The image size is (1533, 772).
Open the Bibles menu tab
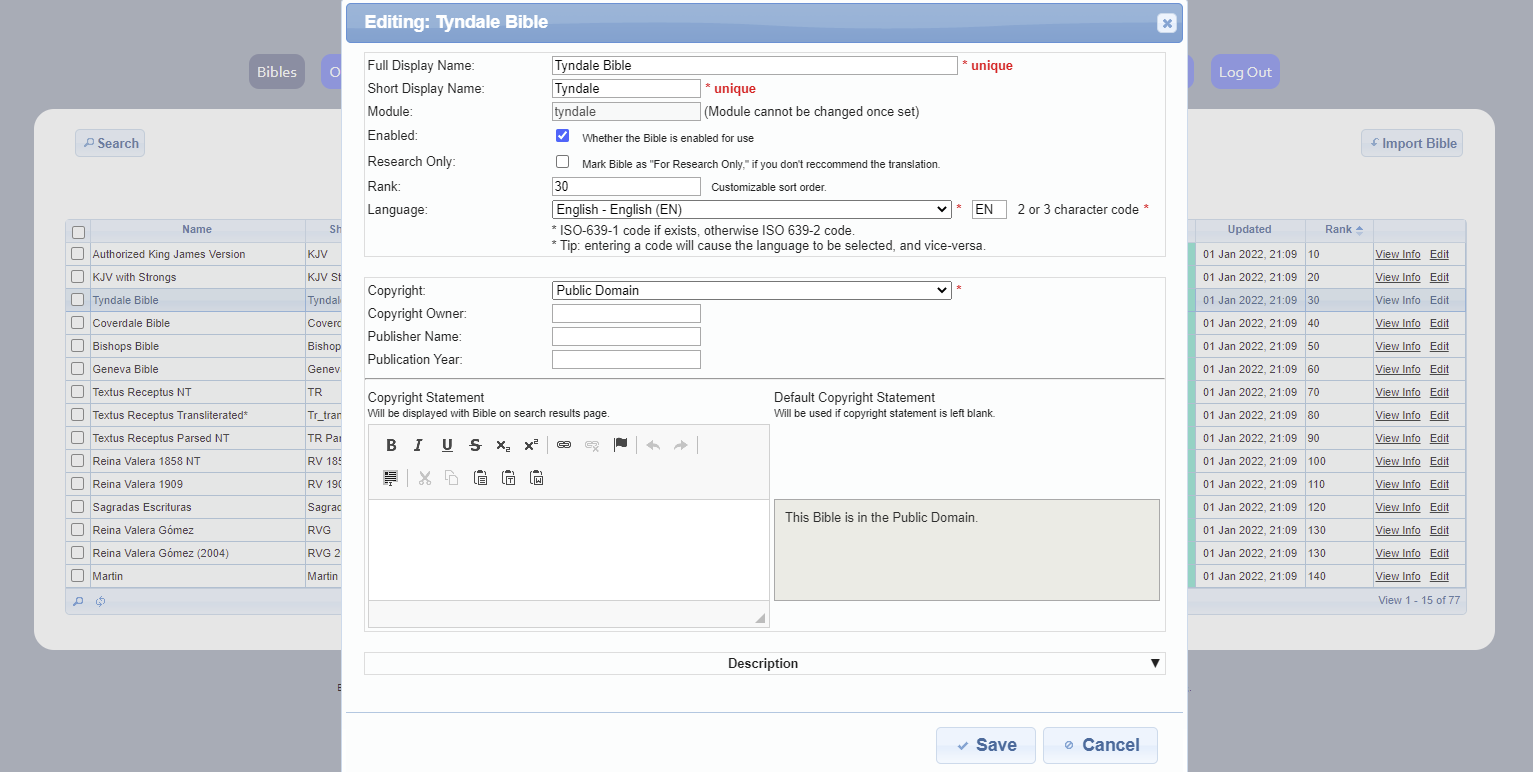(x=277, y=72)
